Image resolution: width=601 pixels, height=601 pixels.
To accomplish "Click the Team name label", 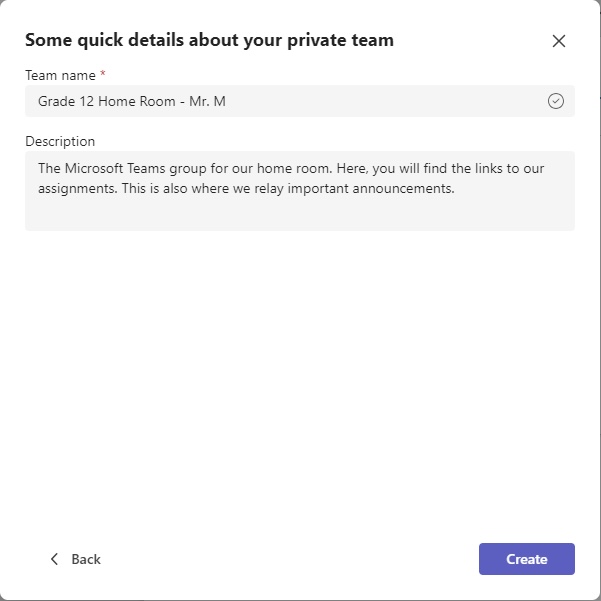I will [60, 76].
